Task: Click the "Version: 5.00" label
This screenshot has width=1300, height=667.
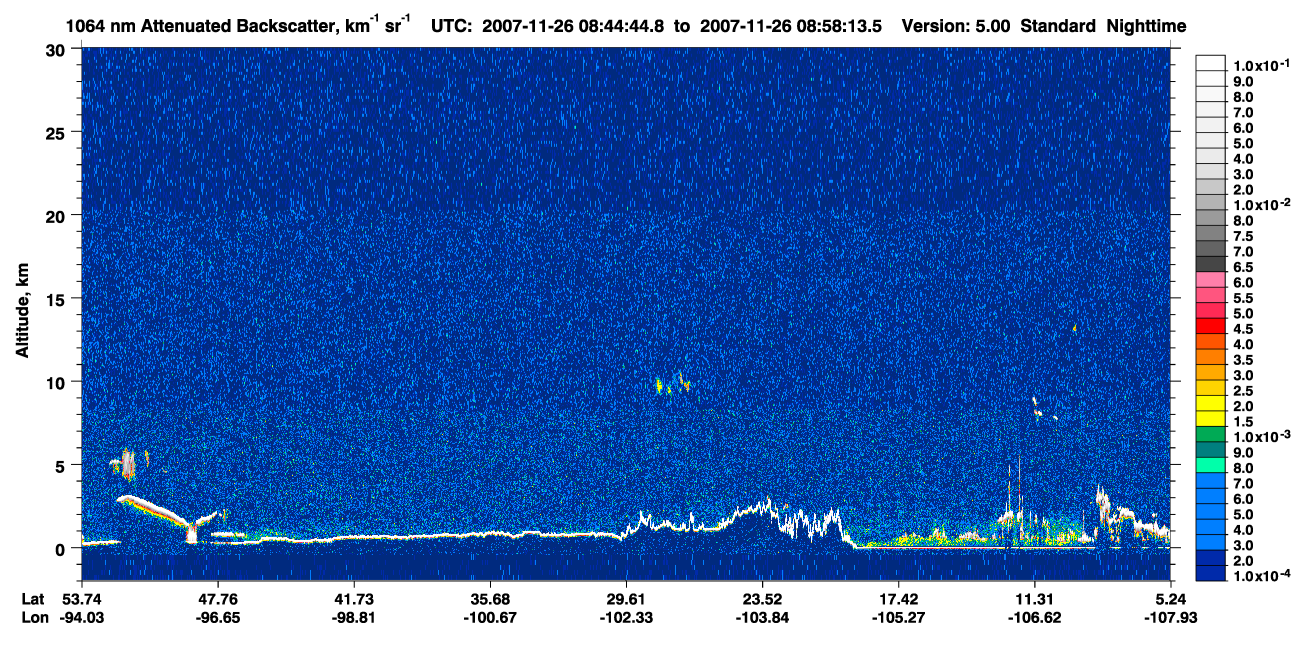Action: (956, 26)
